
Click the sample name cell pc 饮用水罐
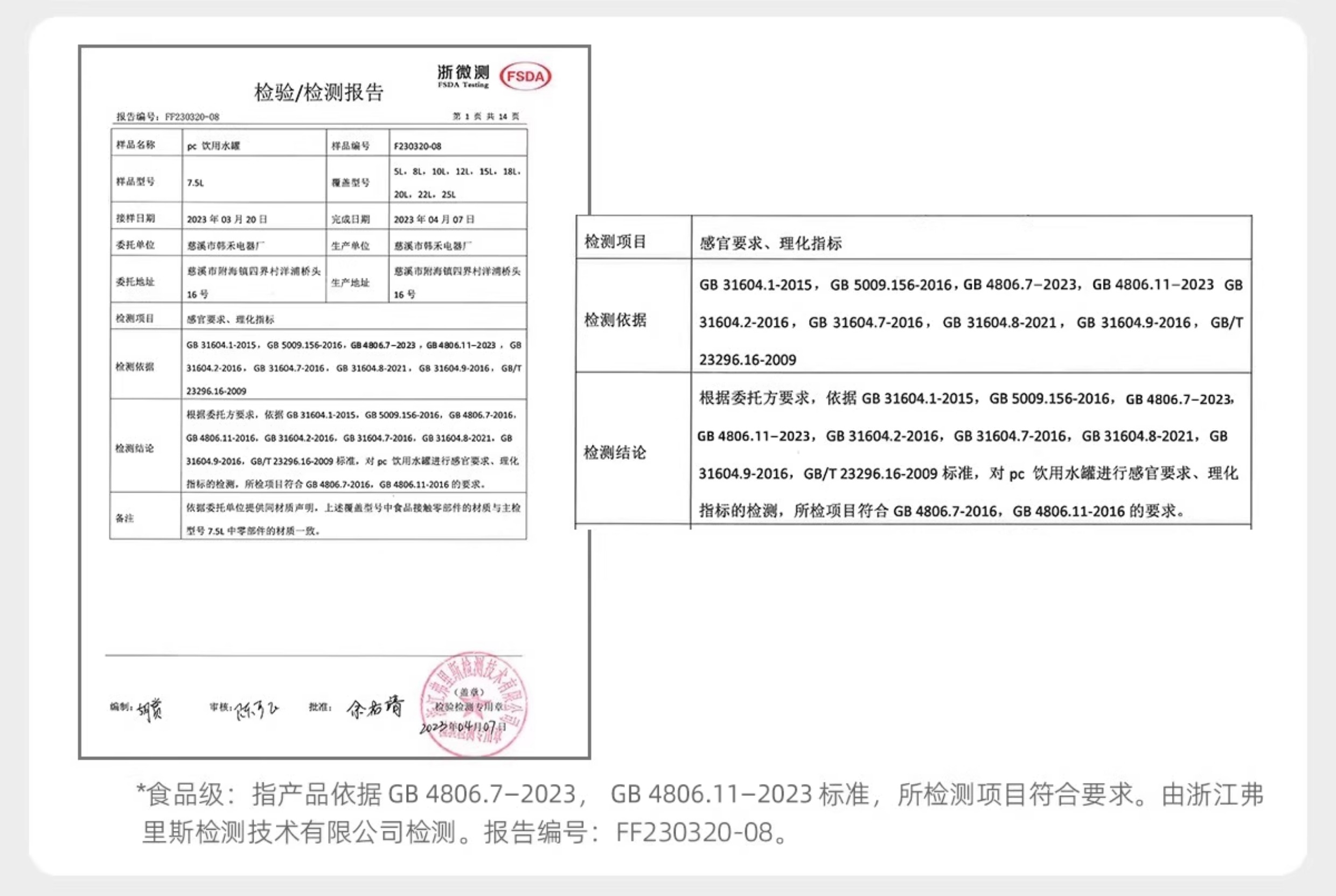(x=214, y=146)
